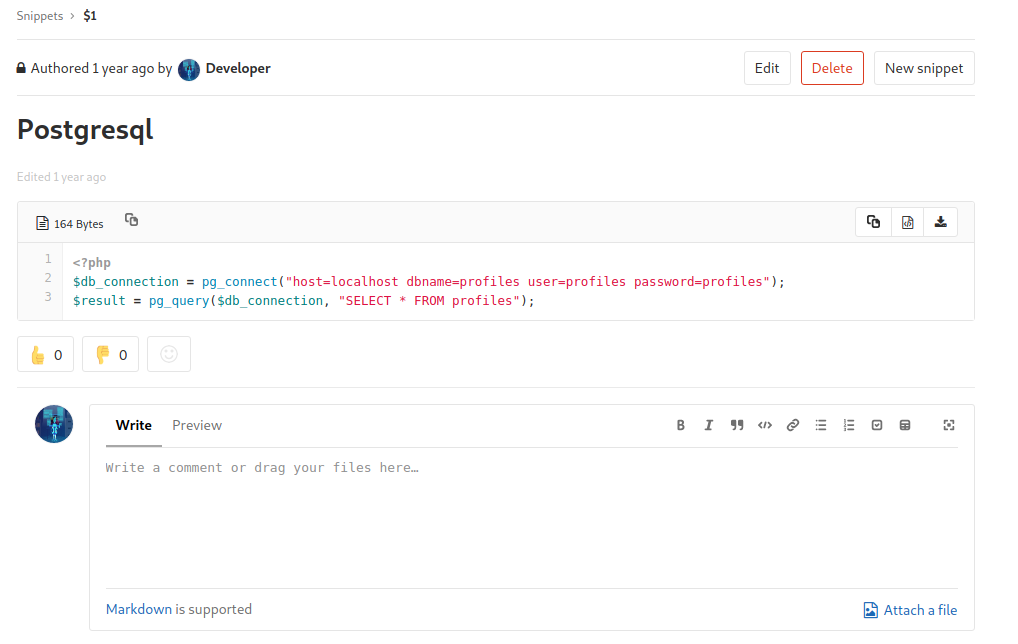The width and height of the screenshot is (1018, 644).
Task: Insert a bulleted list
Action: tap(821, 425)
